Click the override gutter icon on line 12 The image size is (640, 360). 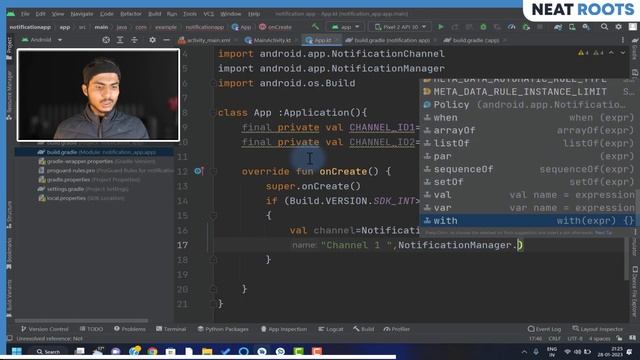click(x=199, y=171)
